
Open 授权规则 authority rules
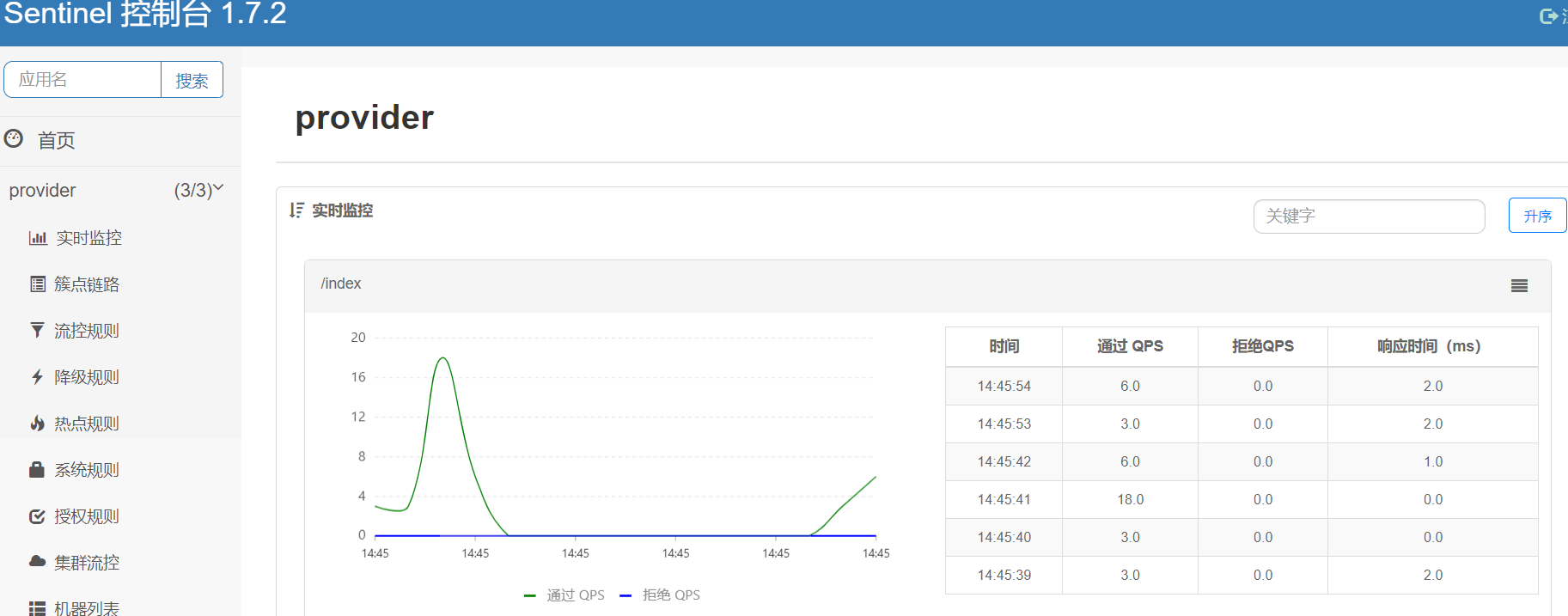pos(87,516)
